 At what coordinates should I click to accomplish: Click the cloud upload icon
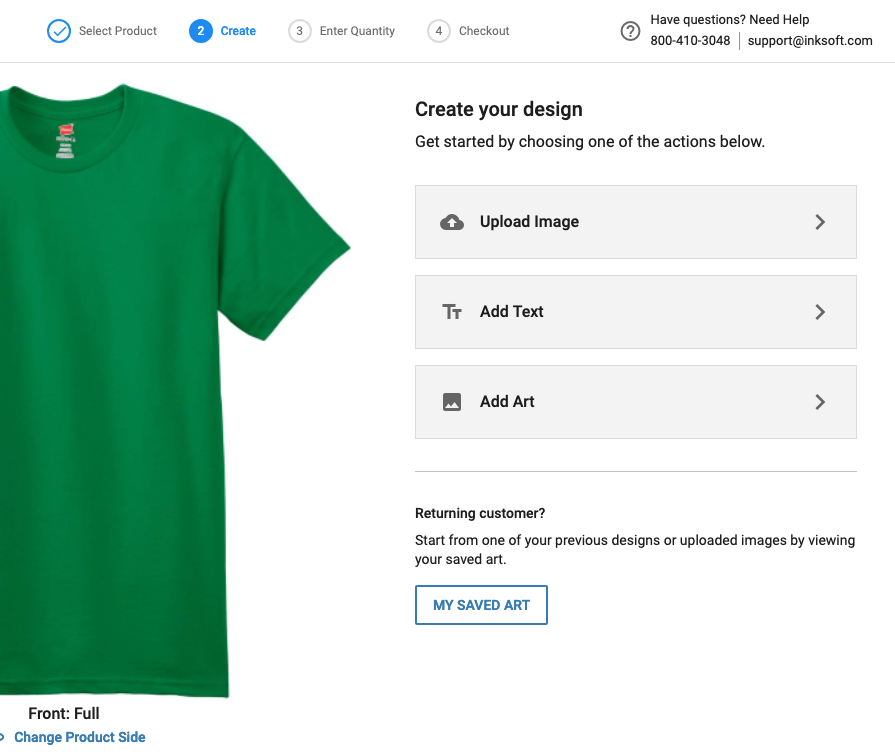[x=452, y=222]
